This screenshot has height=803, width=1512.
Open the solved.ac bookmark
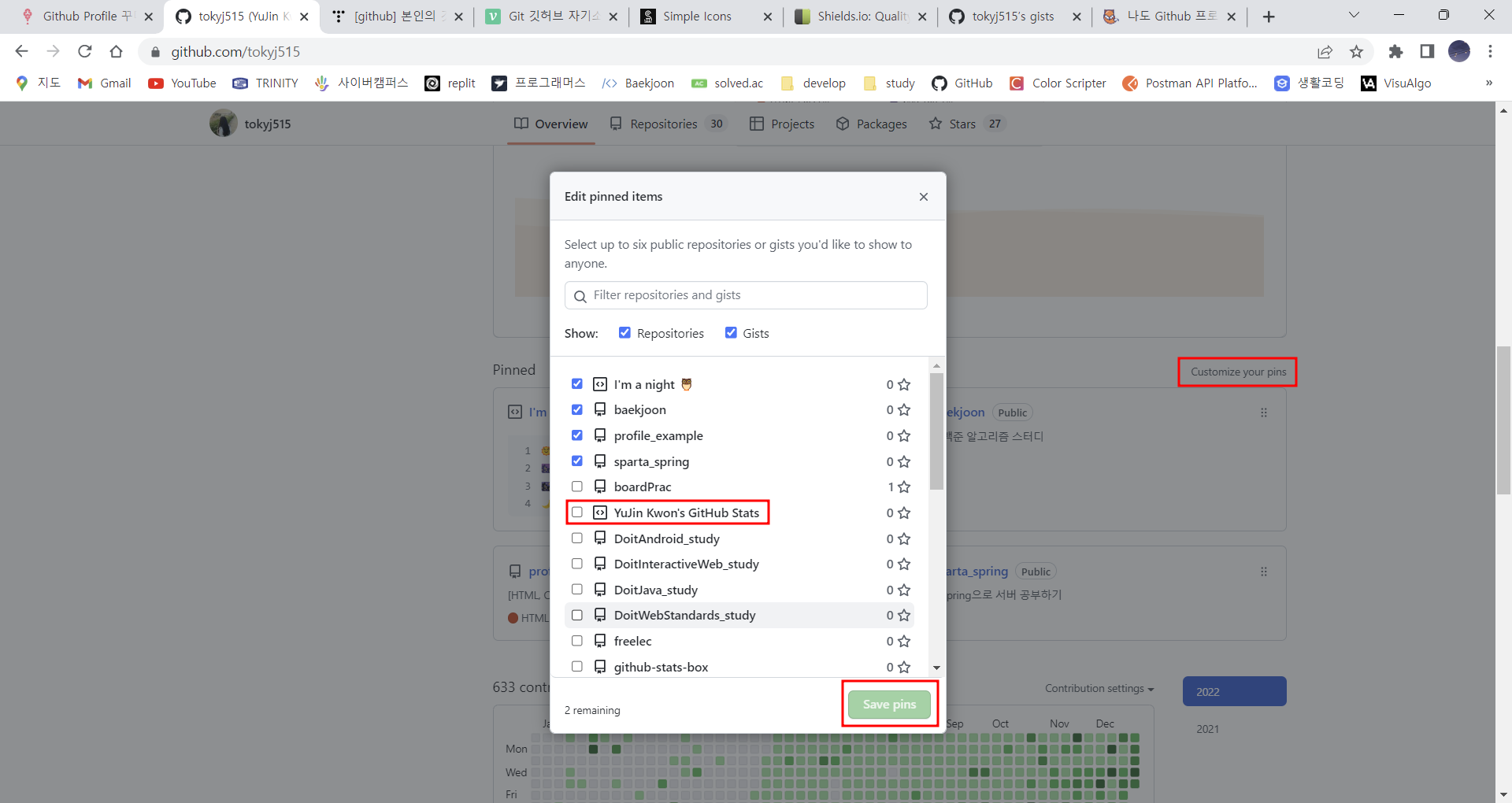[x=728, y=83]
